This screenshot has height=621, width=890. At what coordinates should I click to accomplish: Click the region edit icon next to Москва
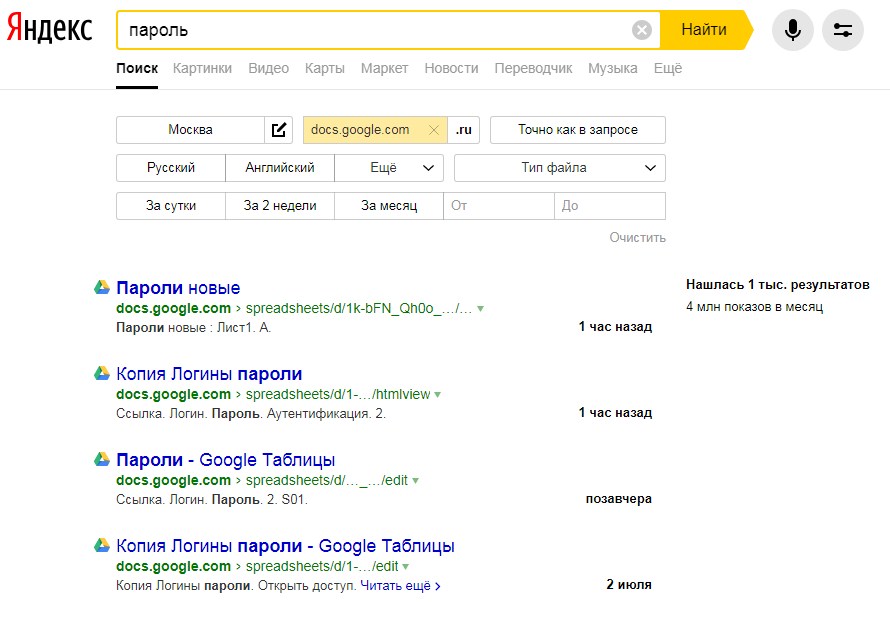click(x=279, y=130)
